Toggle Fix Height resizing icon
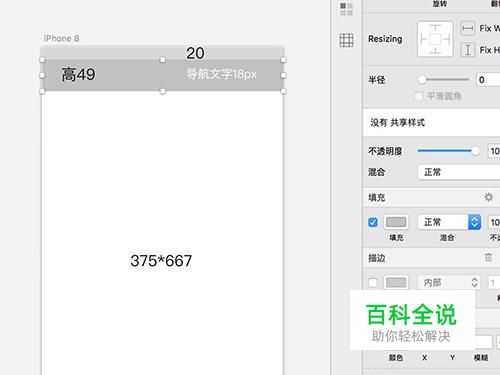This screenshot has height=375, width=500. click(x=468, y=50)
